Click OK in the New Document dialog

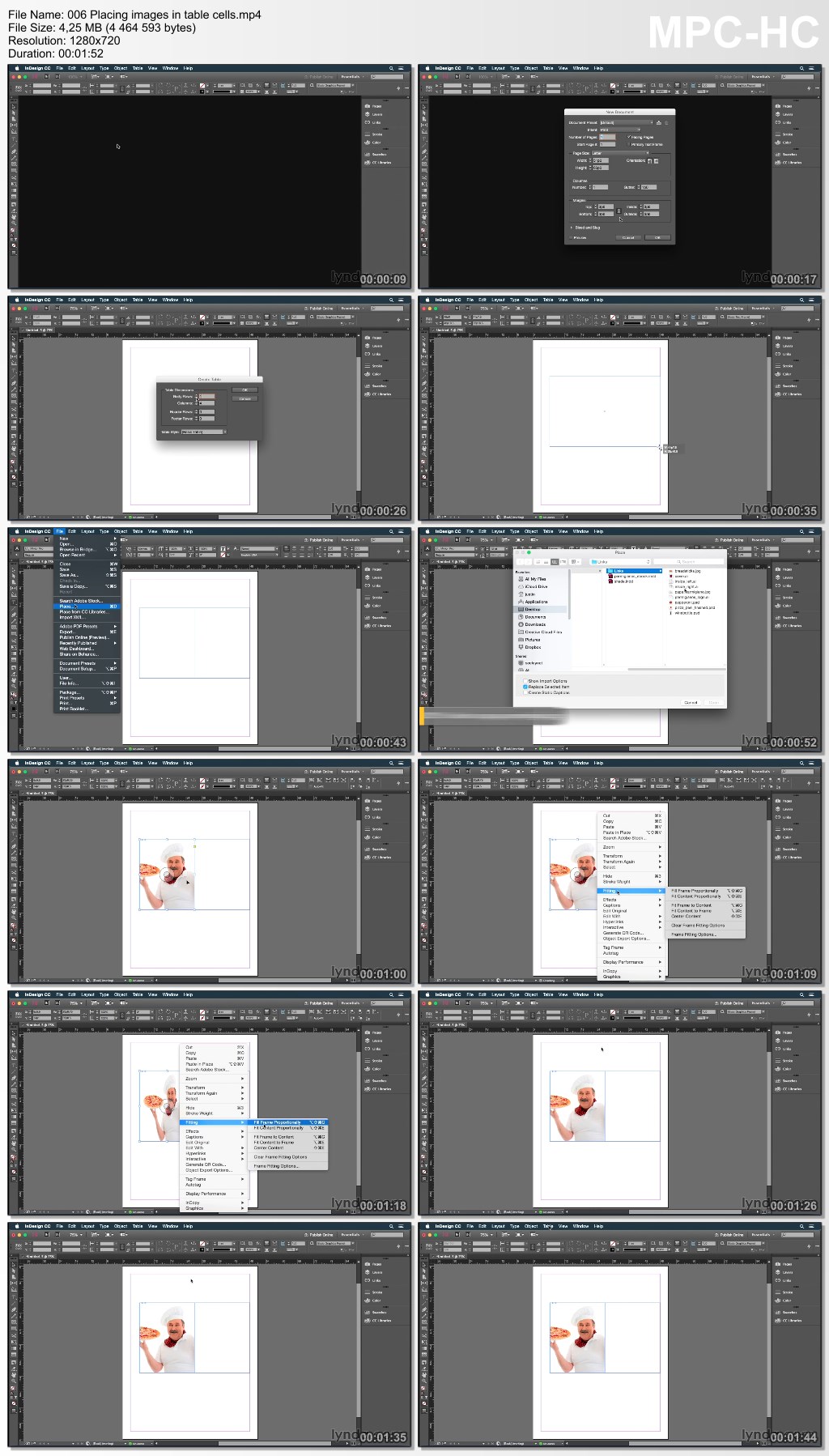coord(657,237)
